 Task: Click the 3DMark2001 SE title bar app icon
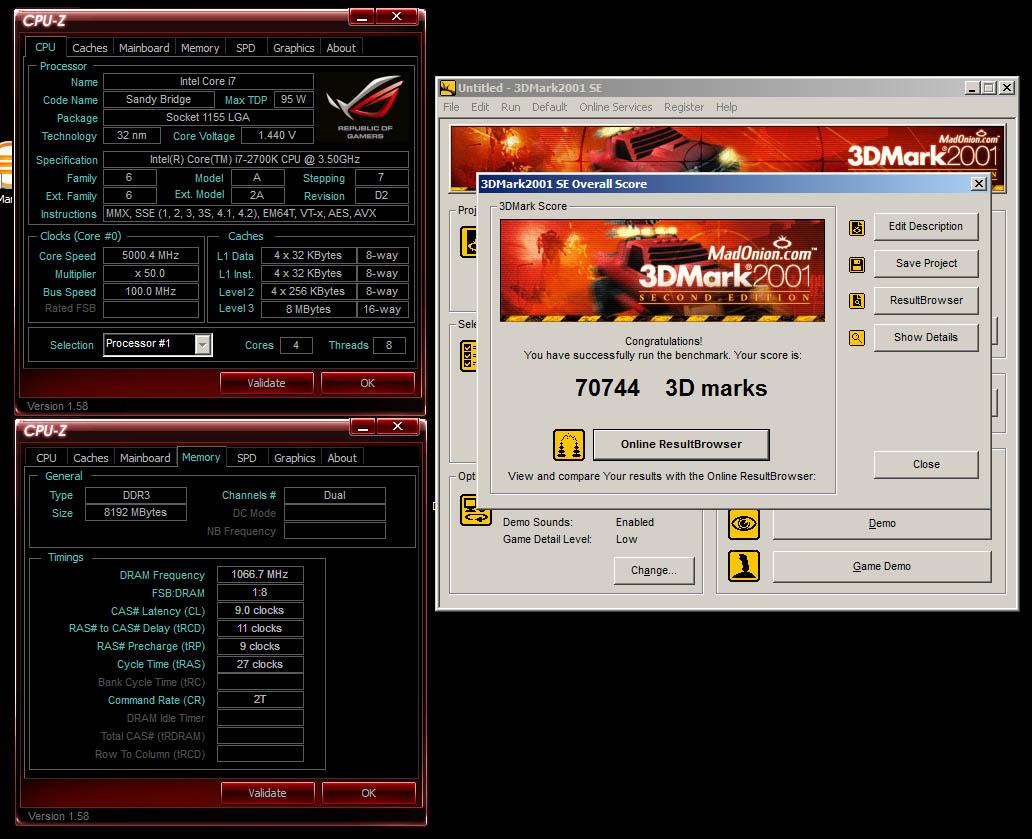tap(448, 88)
